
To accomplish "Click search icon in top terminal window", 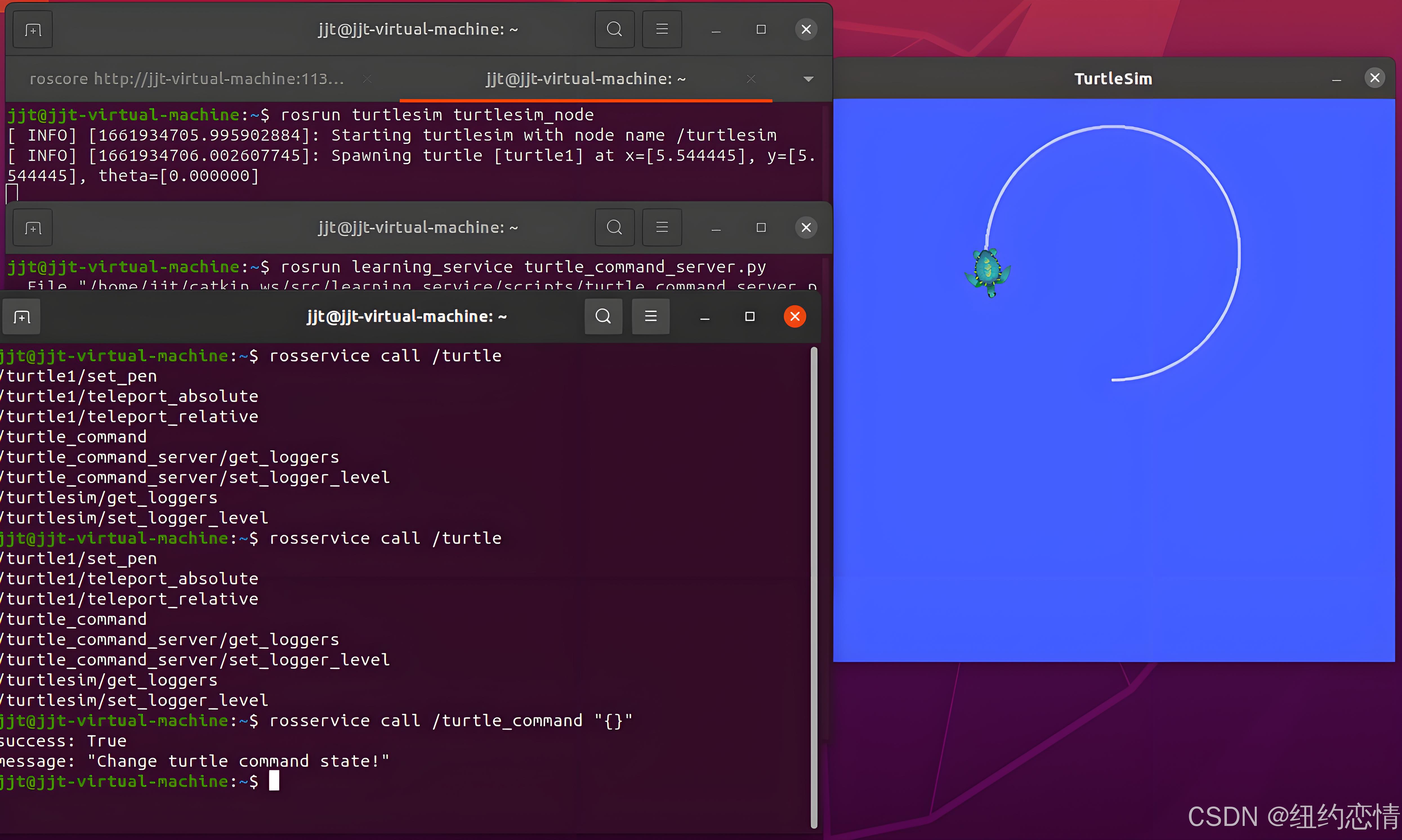I will pos(614,30).
